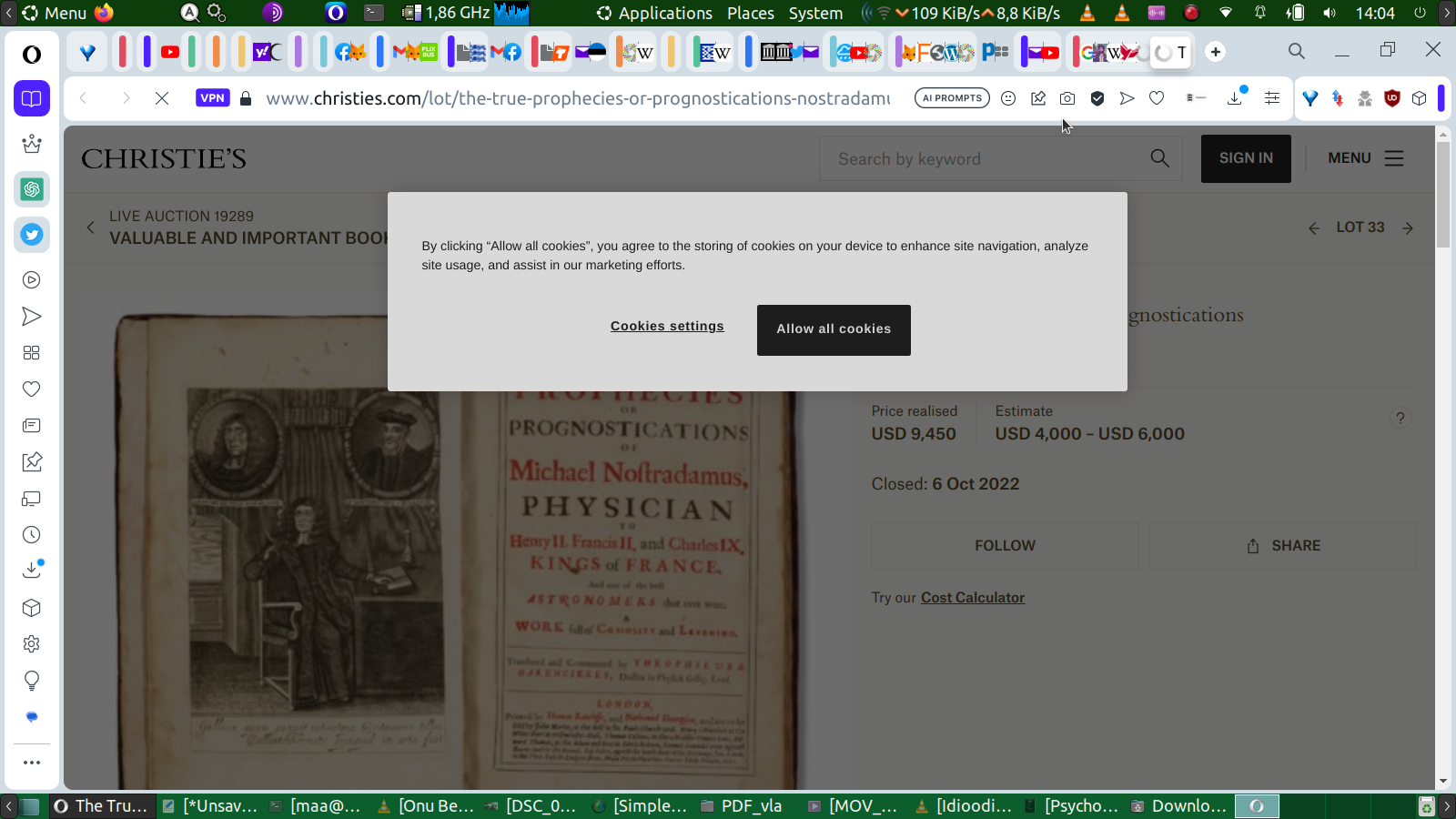Open Twitter in the Opera sidebar
Image resolution: width=1456 pixels, height=819 pixels.
point(32,235)
